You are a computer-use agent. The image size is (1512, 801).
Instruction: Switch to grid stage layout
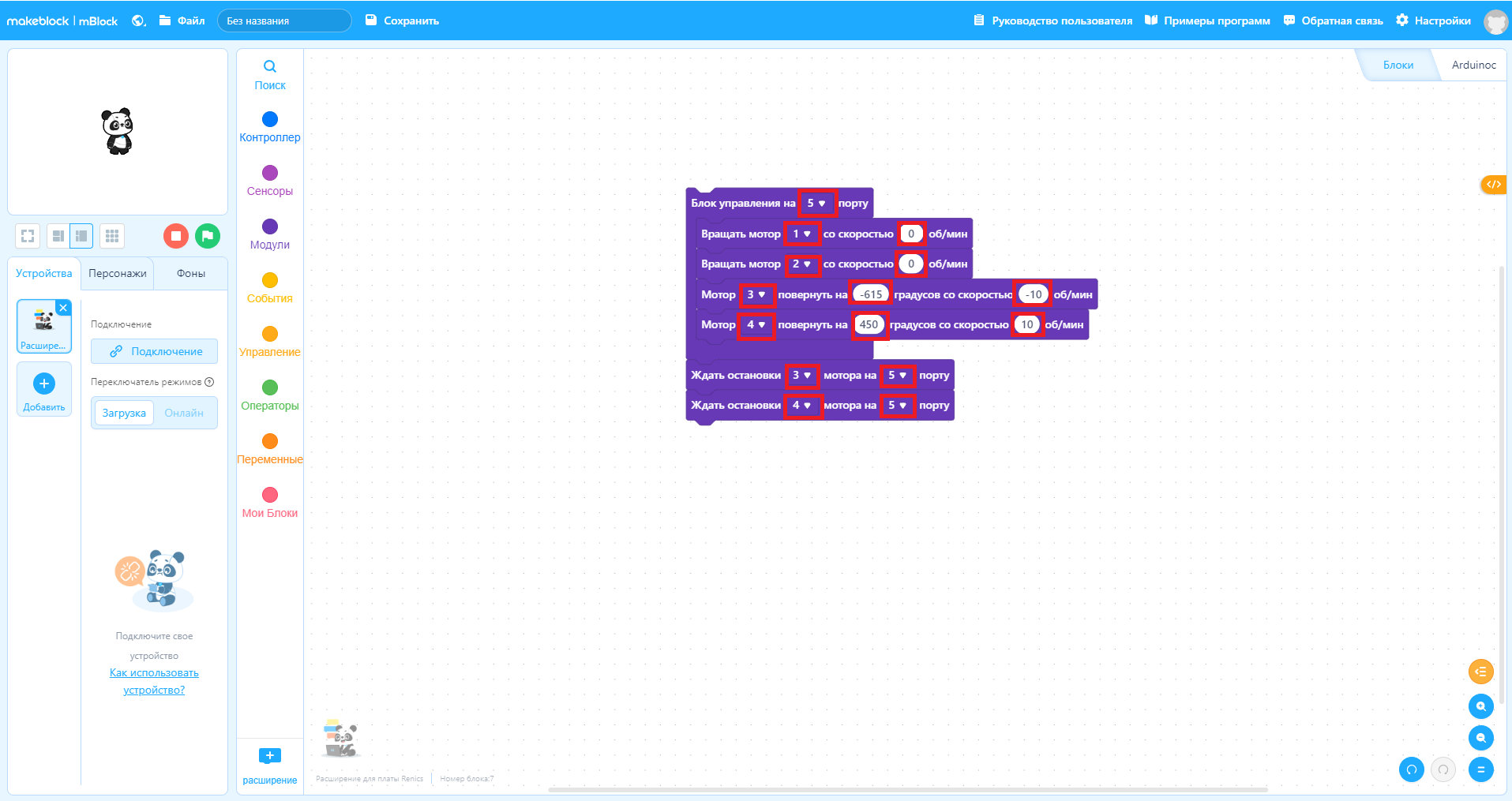coord(112,236)
